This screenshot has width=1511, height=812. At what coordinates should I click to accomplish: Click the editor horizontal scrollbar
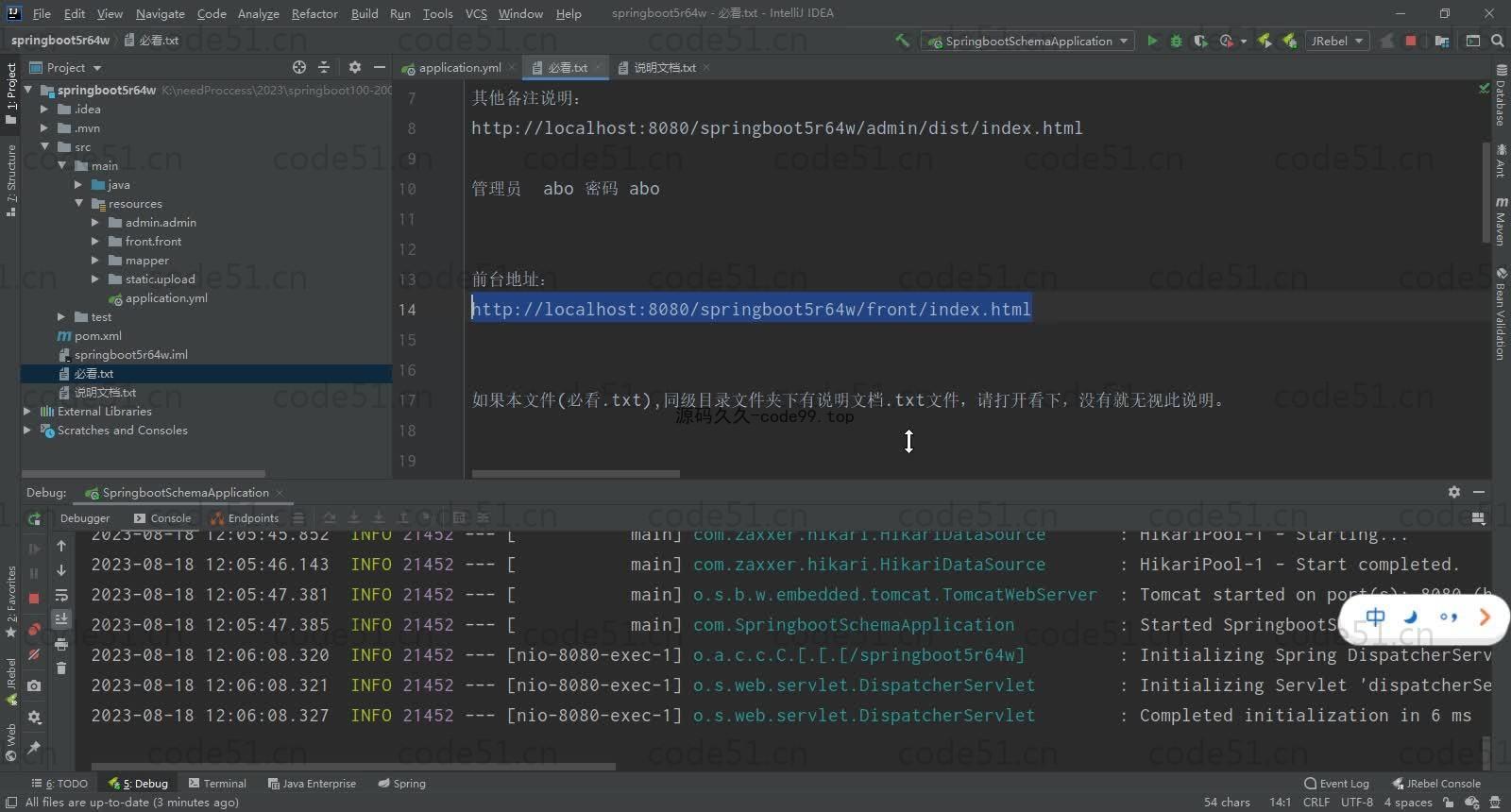(x=575, y=474)
